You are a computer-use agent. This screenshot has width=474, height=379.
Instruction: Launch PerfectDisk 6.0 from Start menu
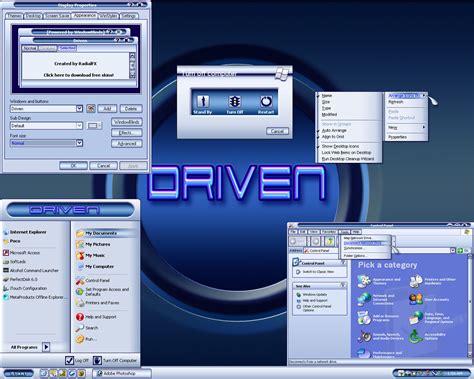pos(20,279)
